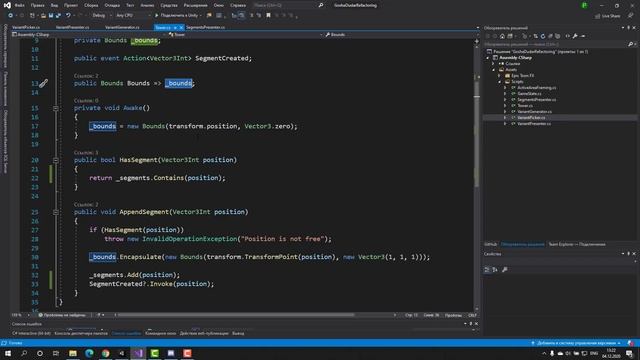Viewport: 640px width, 360px height.
Task: Switch to VariantGenerator.cs editor tab
Action: [x=122, y=27]
